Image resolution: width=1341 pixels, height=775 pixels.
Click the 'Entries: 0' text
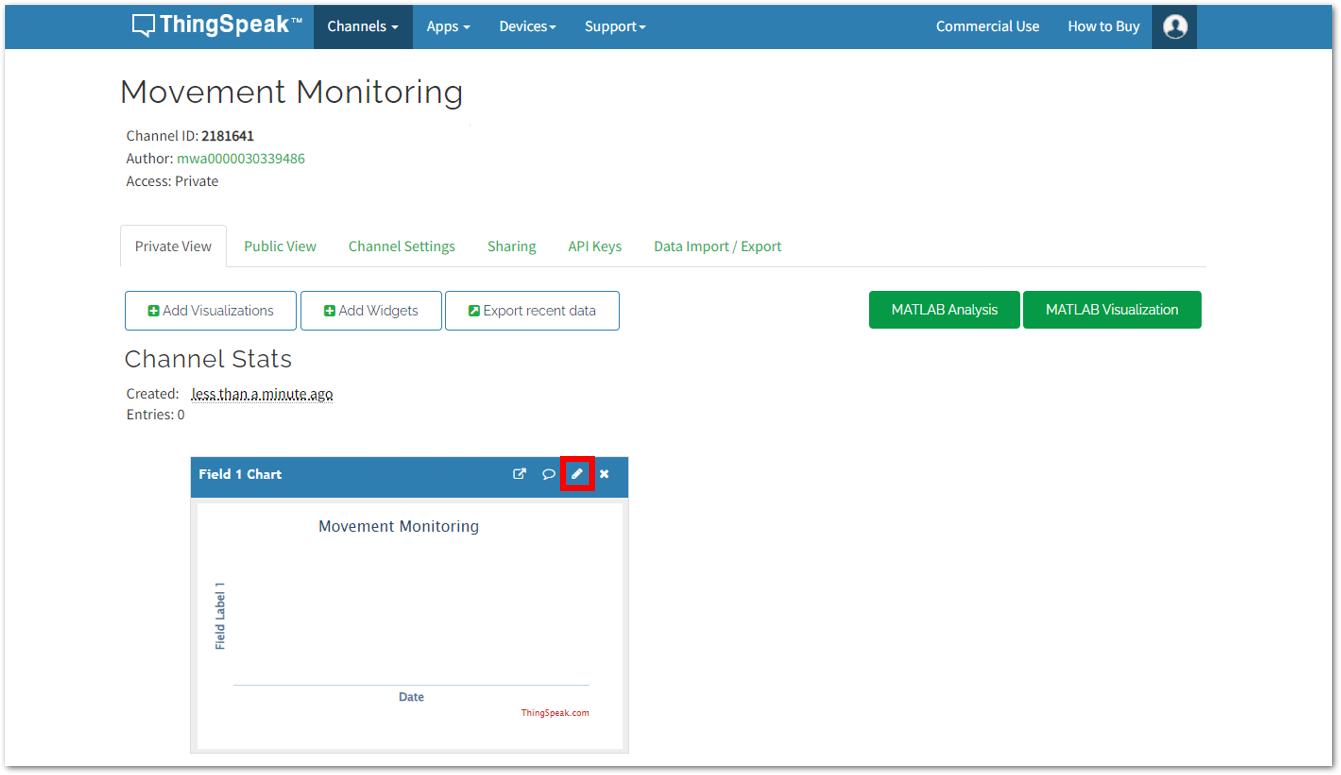point(155,414)
